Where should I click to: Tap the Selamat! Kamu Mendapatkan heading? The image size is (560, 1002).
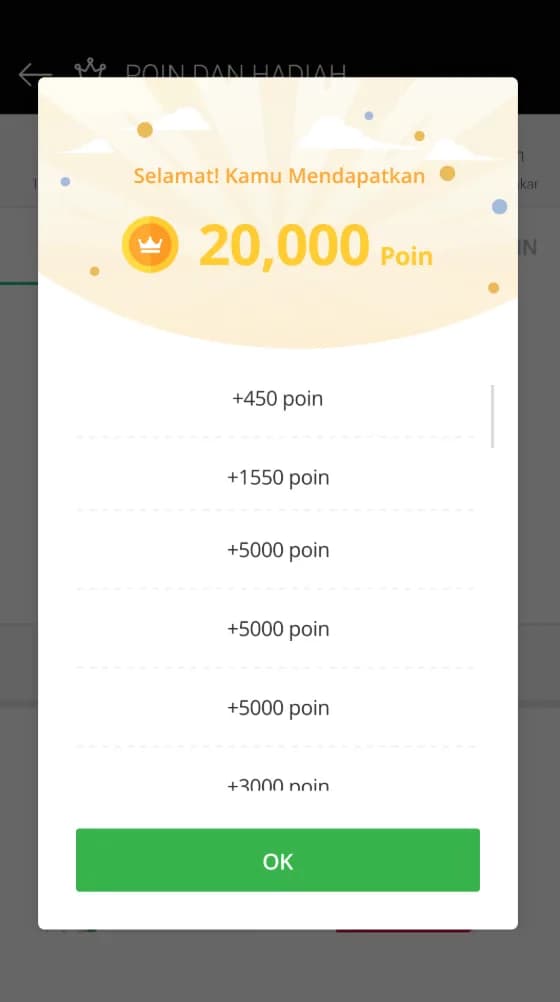pos(279,176)
